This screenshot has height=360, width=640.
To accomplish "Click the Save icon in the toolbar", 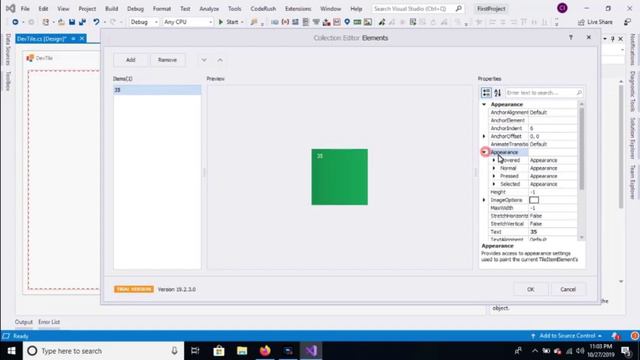I will click(72, 22).
